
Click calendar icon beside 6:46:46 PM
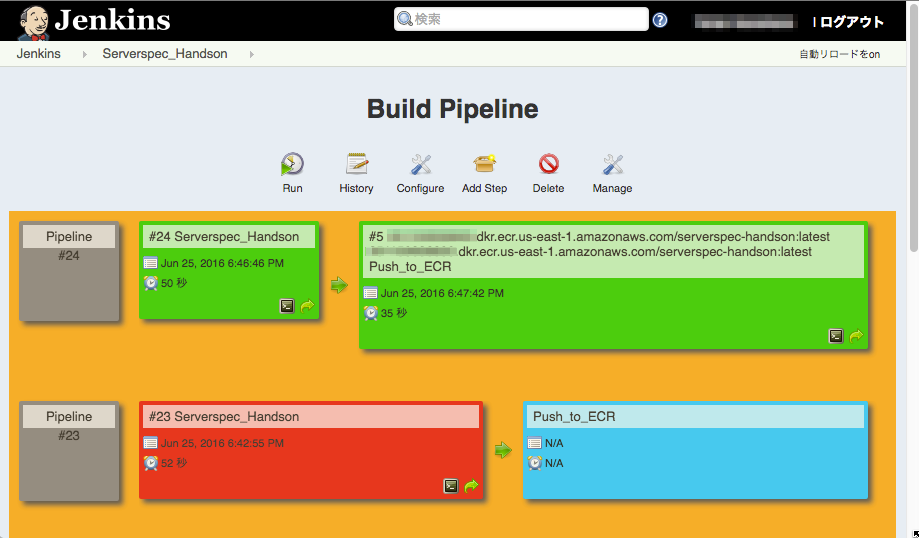pyautogui.click(x=151, y=263)
